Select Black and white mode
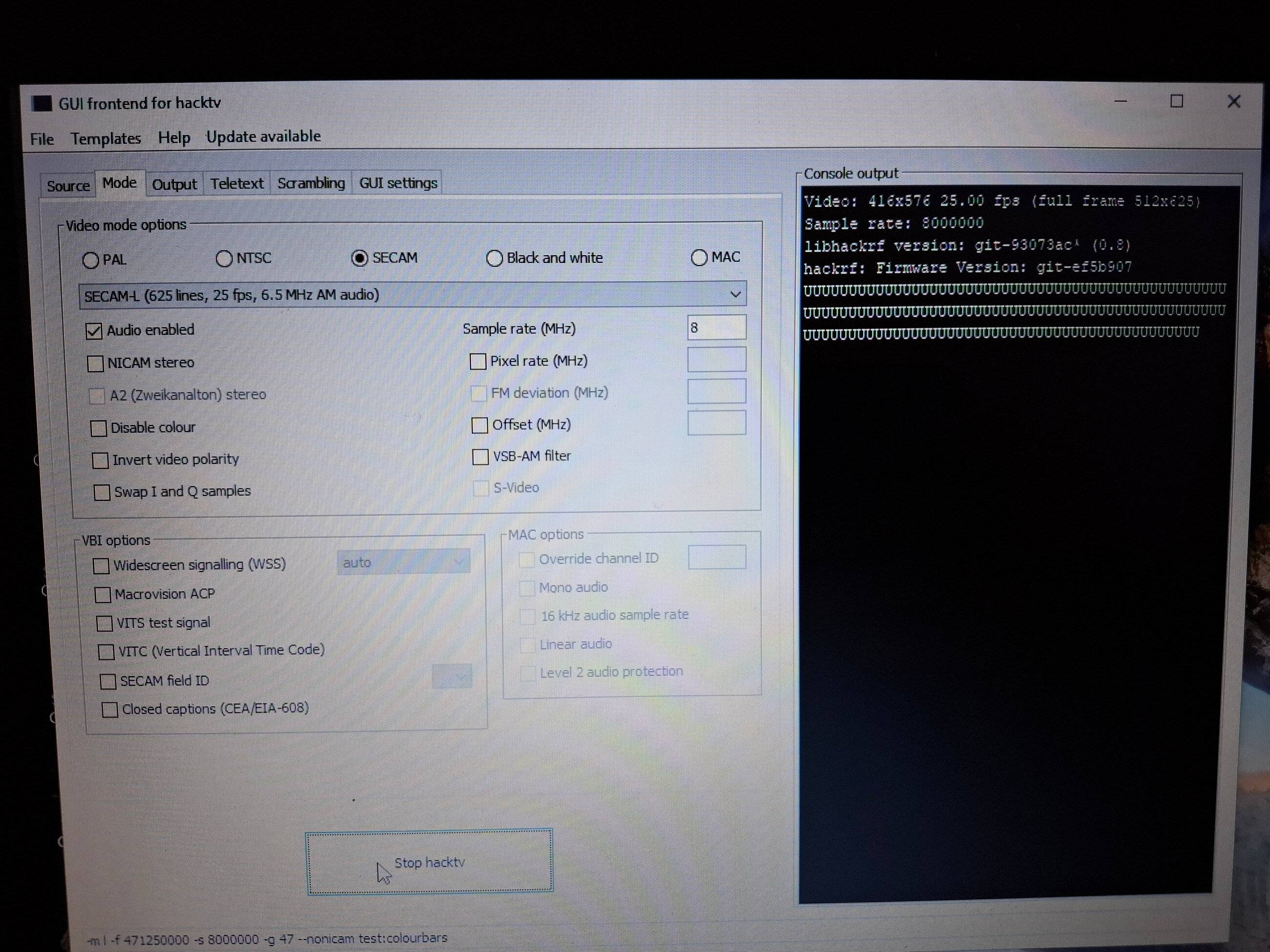1270x952 pixels. pos(494,258)
